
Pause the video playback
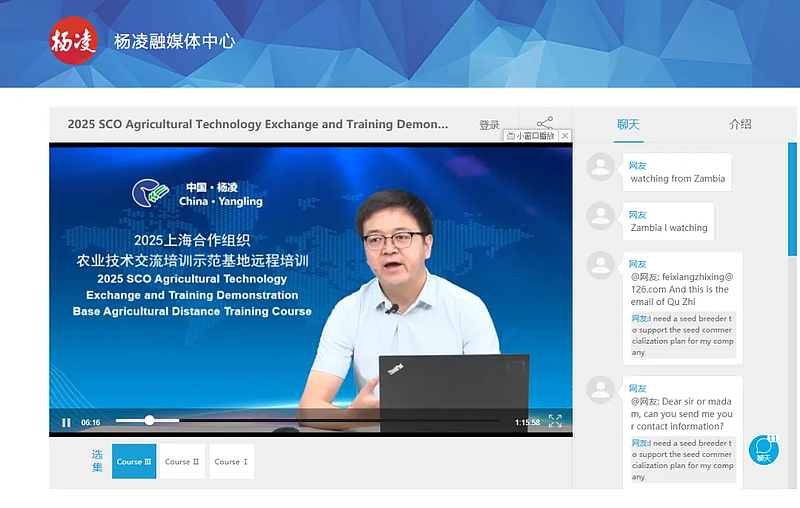pyautogui.click(x=66, y=422)
